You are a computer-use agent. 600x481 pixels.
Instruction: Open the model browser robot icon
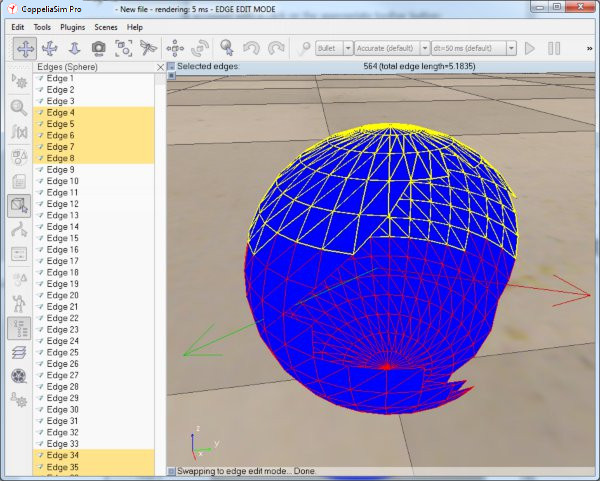[19, 304]
